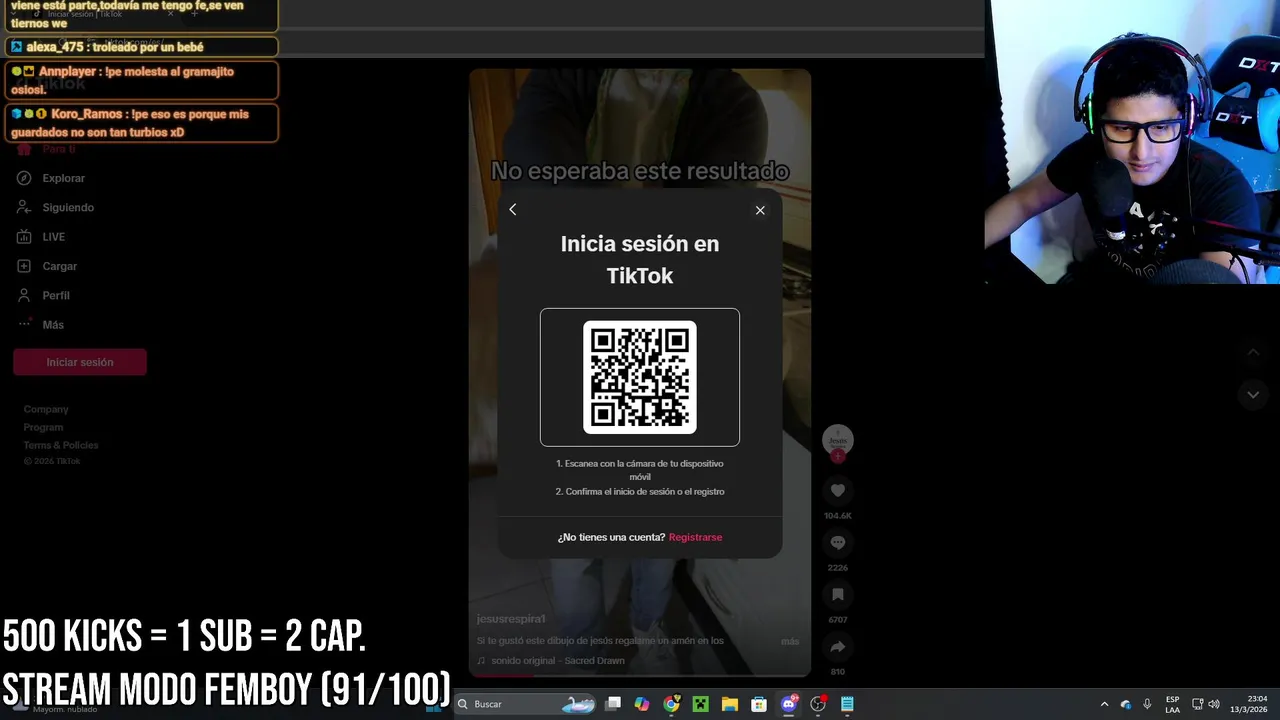Open the volume tray icon

[1214, 704]
